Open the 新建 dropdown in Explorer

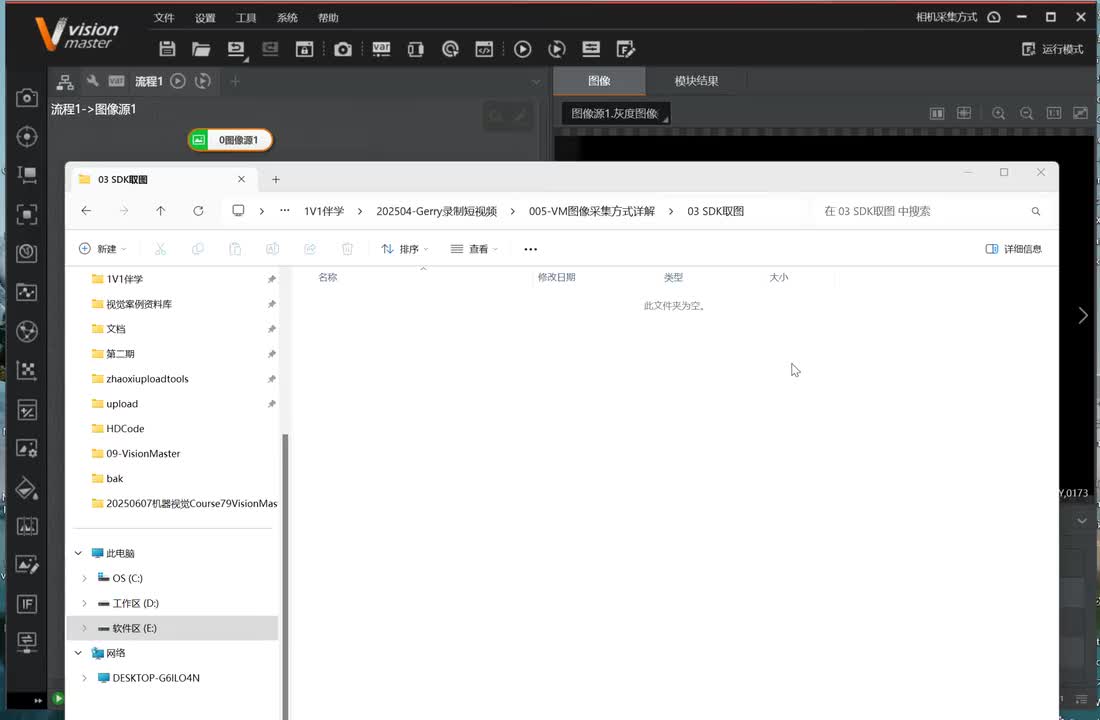[103, 249]
